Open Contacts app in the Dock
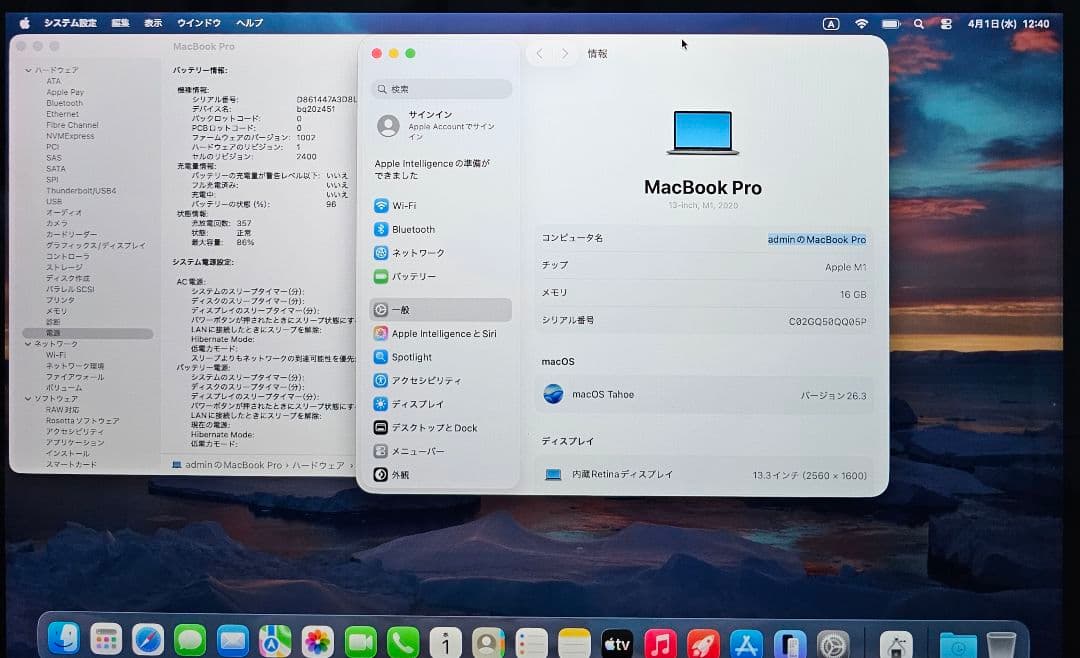 coord(488,644)
